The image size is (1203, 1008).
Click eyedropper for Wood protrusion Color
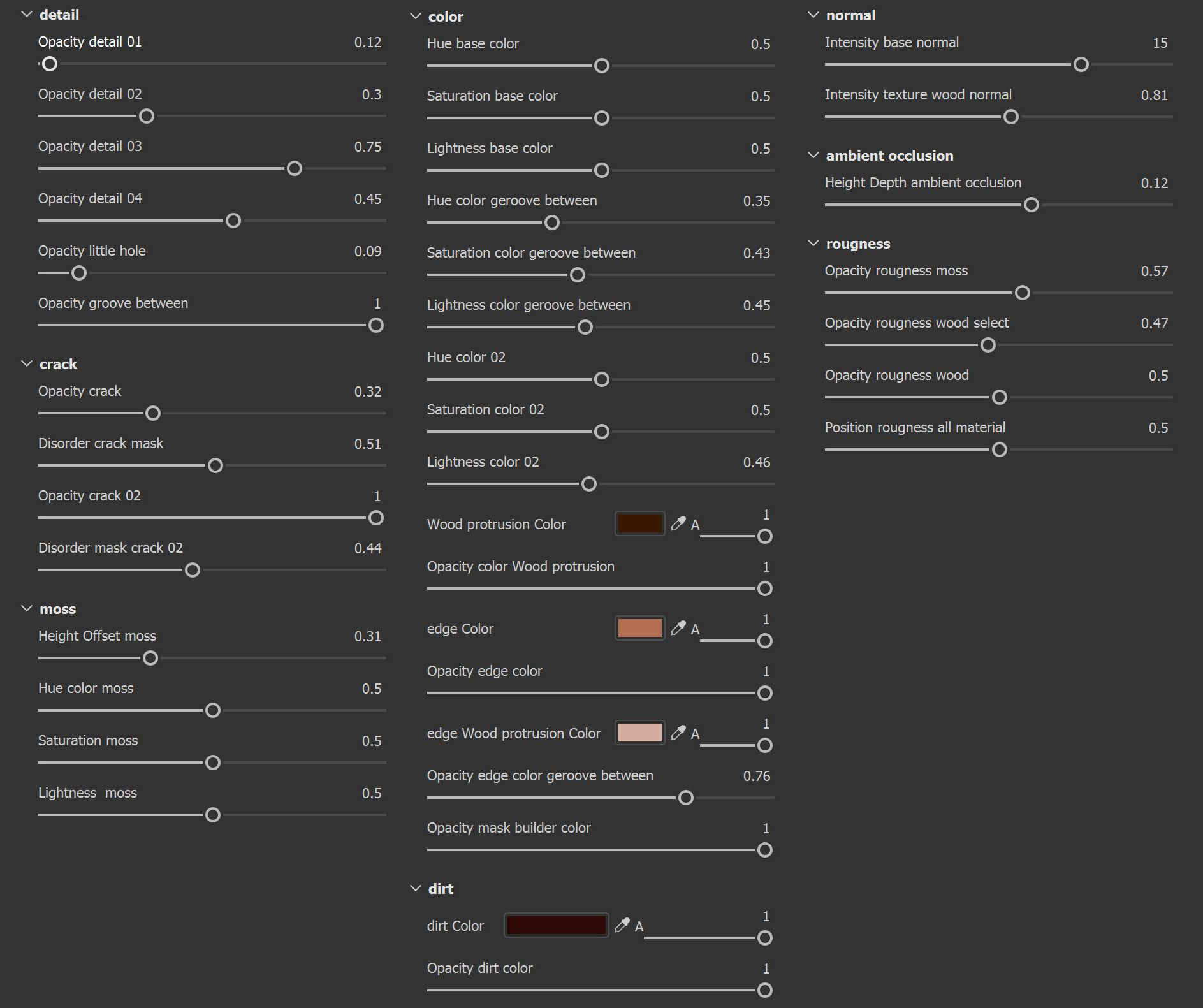point(678,524)
